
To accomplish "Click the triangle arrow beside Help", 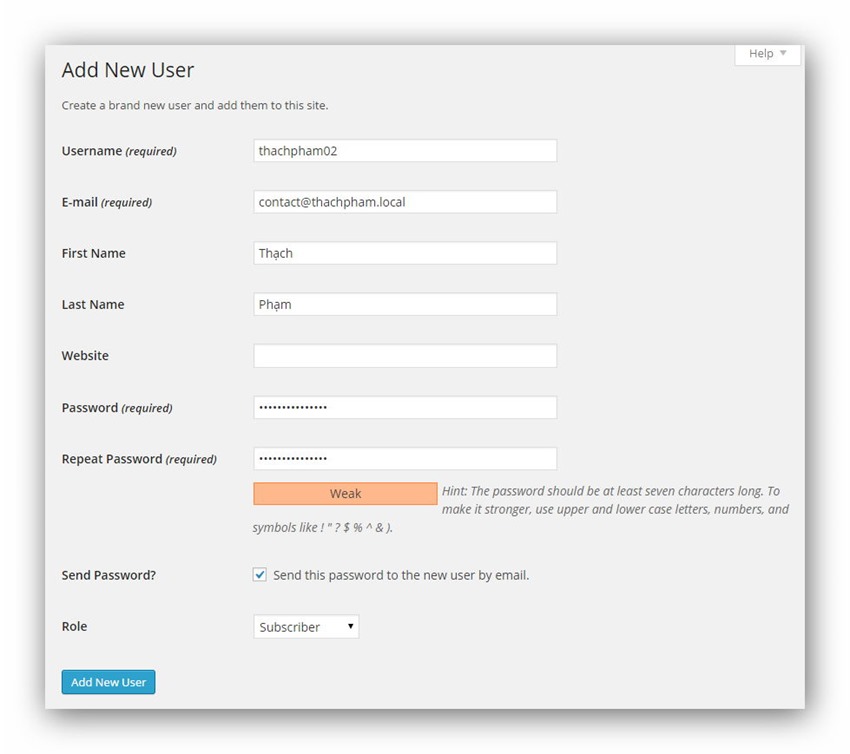I will pyautogui.click(x=783, y=54).
